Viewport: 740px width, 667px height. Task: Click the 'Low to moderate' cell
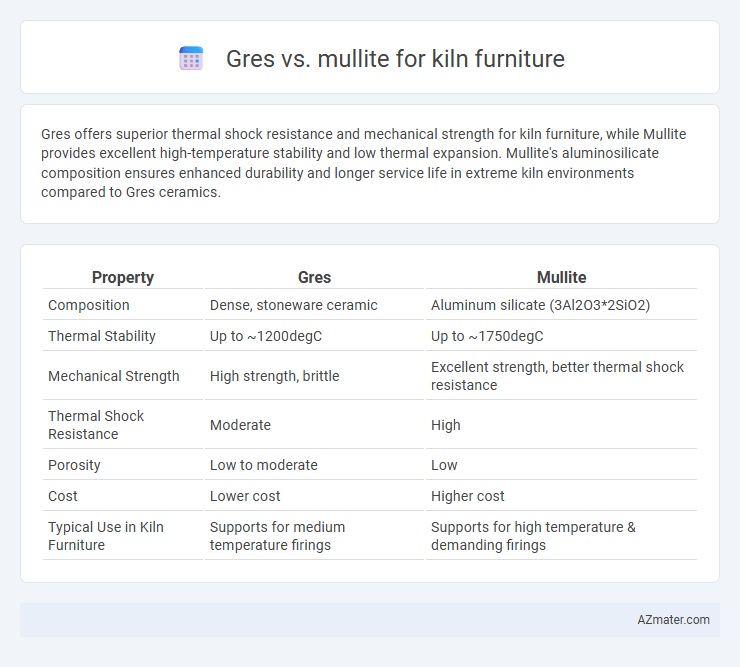(x=264, y=465)
